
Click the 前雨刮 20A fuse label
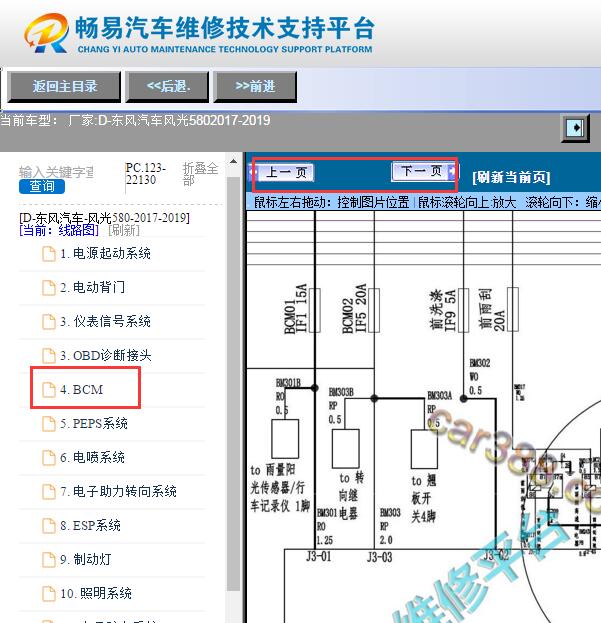pos(492,310)
